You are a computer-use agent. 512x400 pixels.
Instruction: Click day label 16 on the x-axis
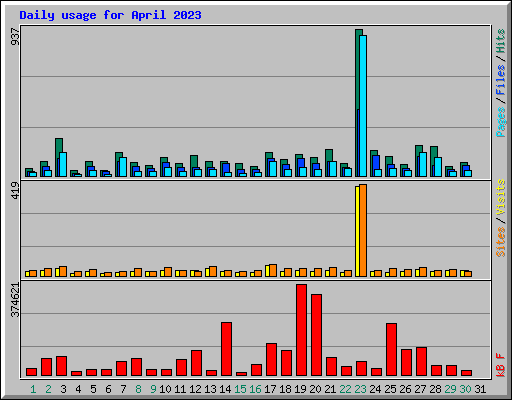pyautogui.click(x=255, y=389)
